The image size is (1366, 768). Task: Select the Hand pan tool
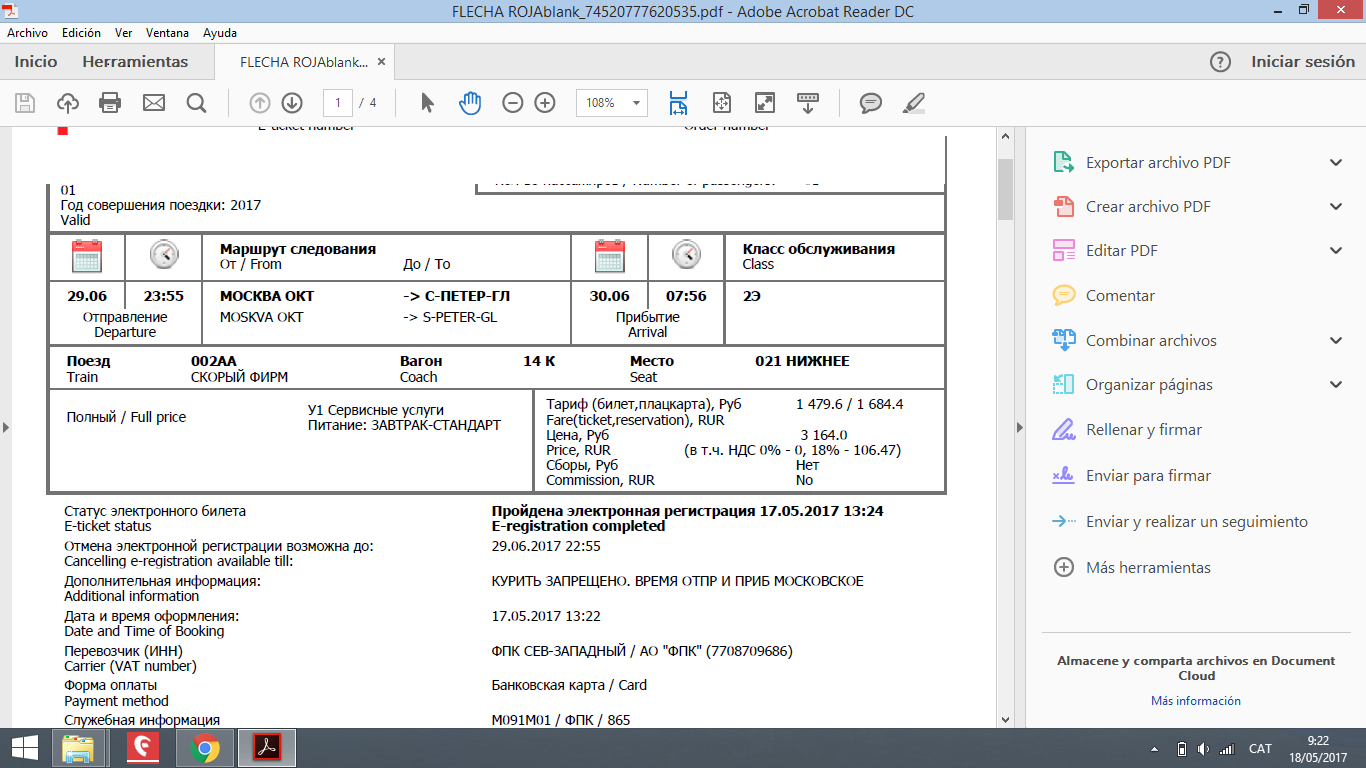(470, 103)
